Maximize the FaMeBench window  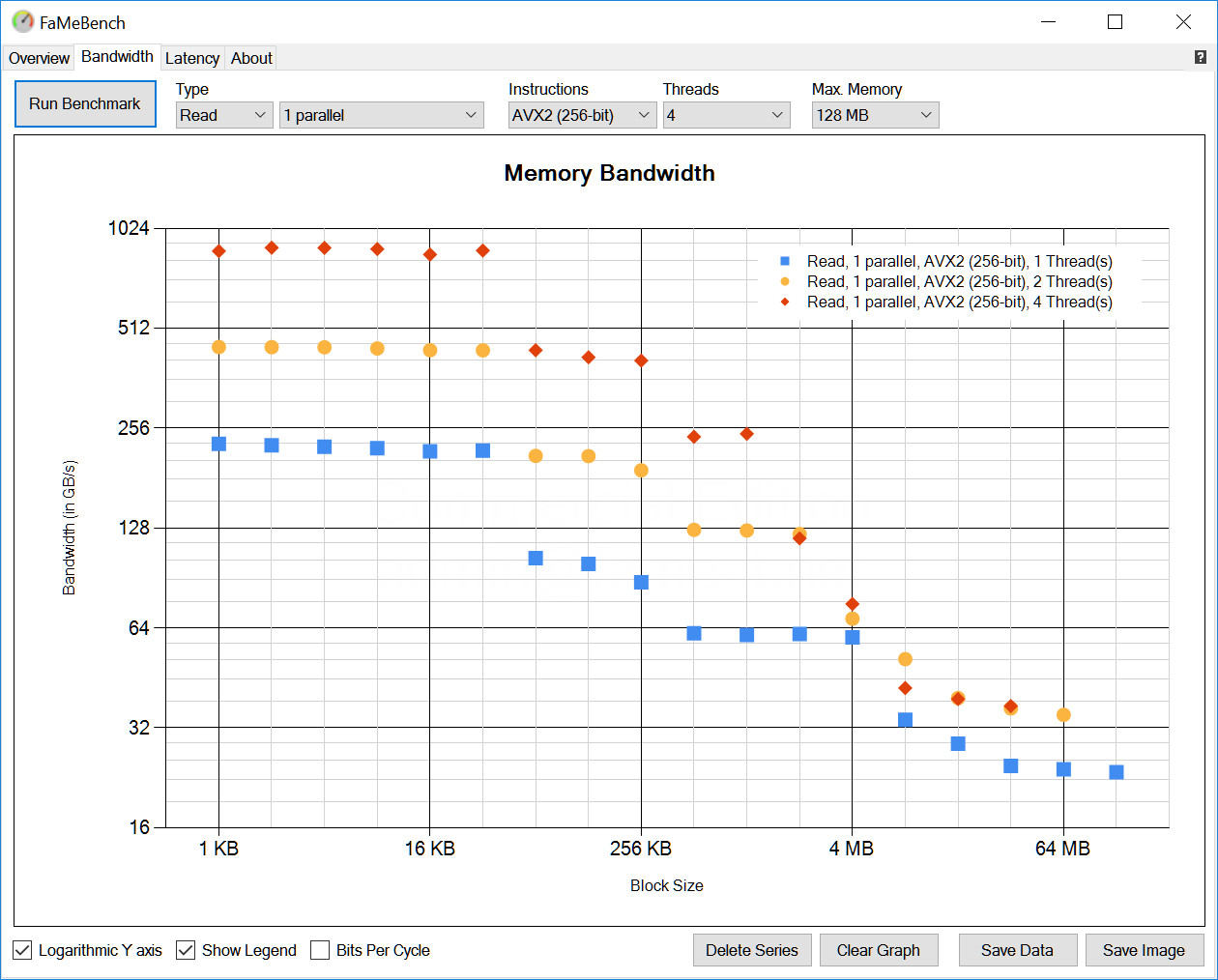[x=1115, y=21]
